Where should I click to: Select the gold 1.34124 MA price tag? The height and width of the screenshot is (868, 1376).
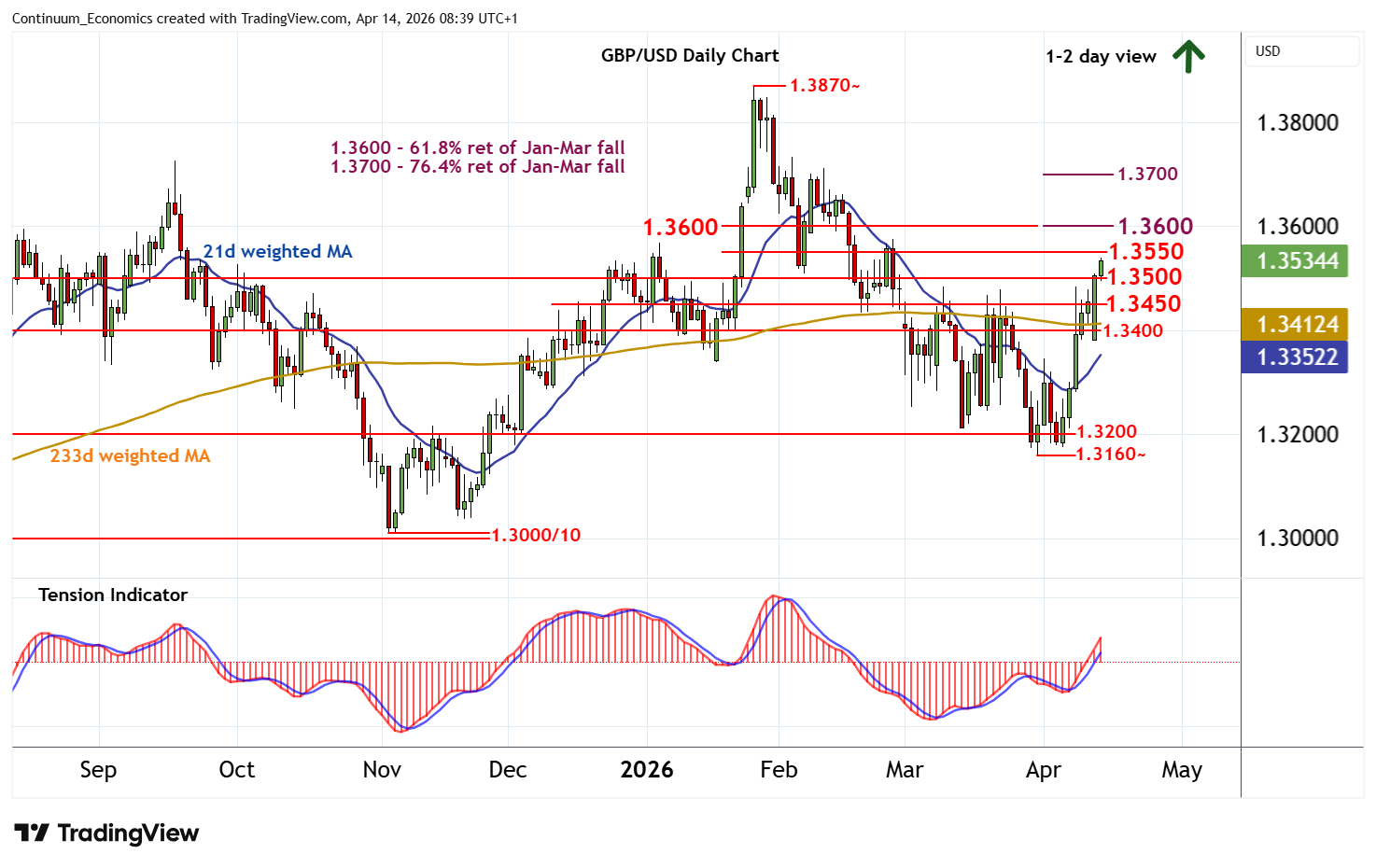pos(1294,325)
